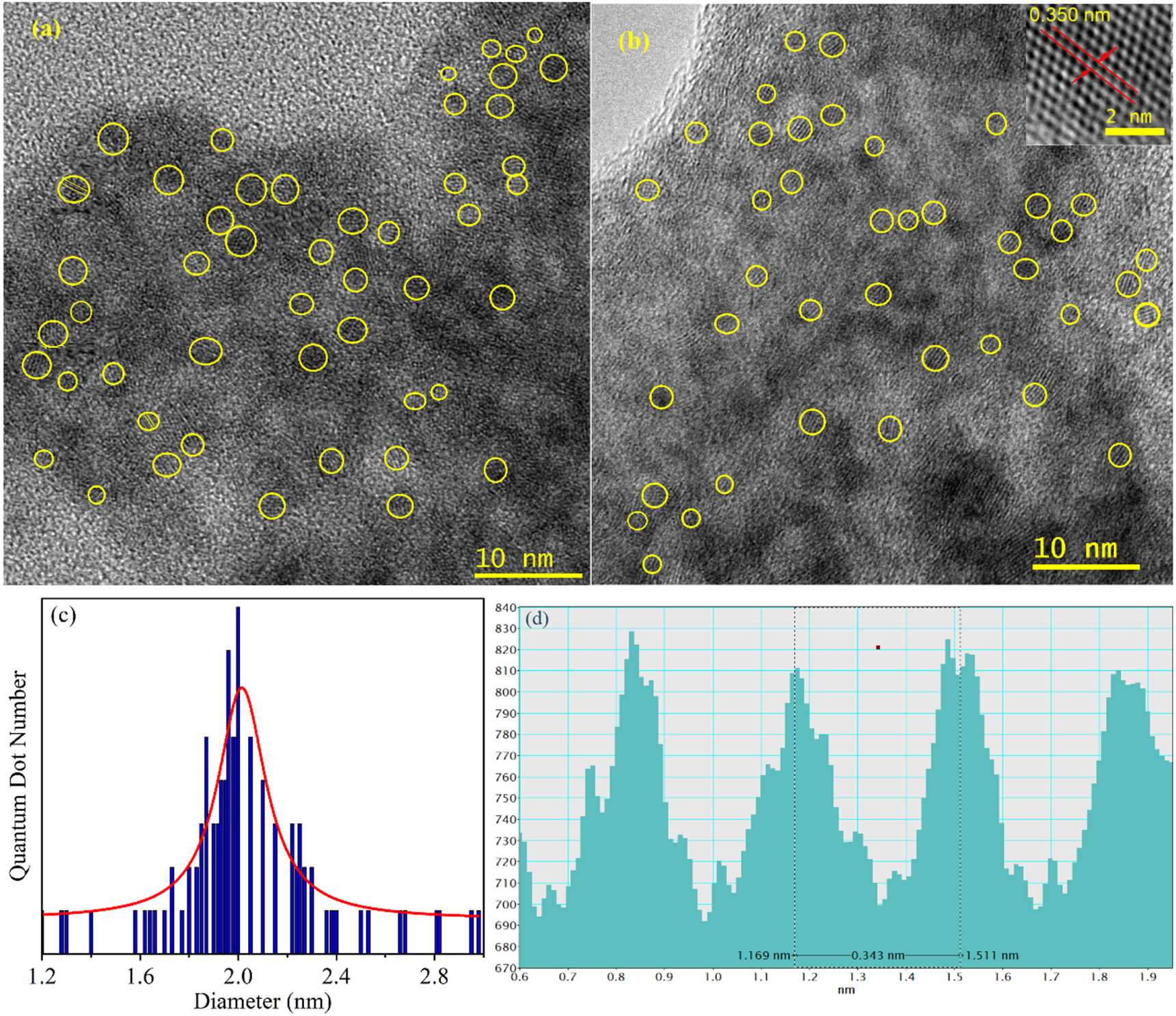The height and width of the screenshot is (1016, 1176).
Task: Click the 2.4 tick label on the histogram
Action: coord(336,977)
